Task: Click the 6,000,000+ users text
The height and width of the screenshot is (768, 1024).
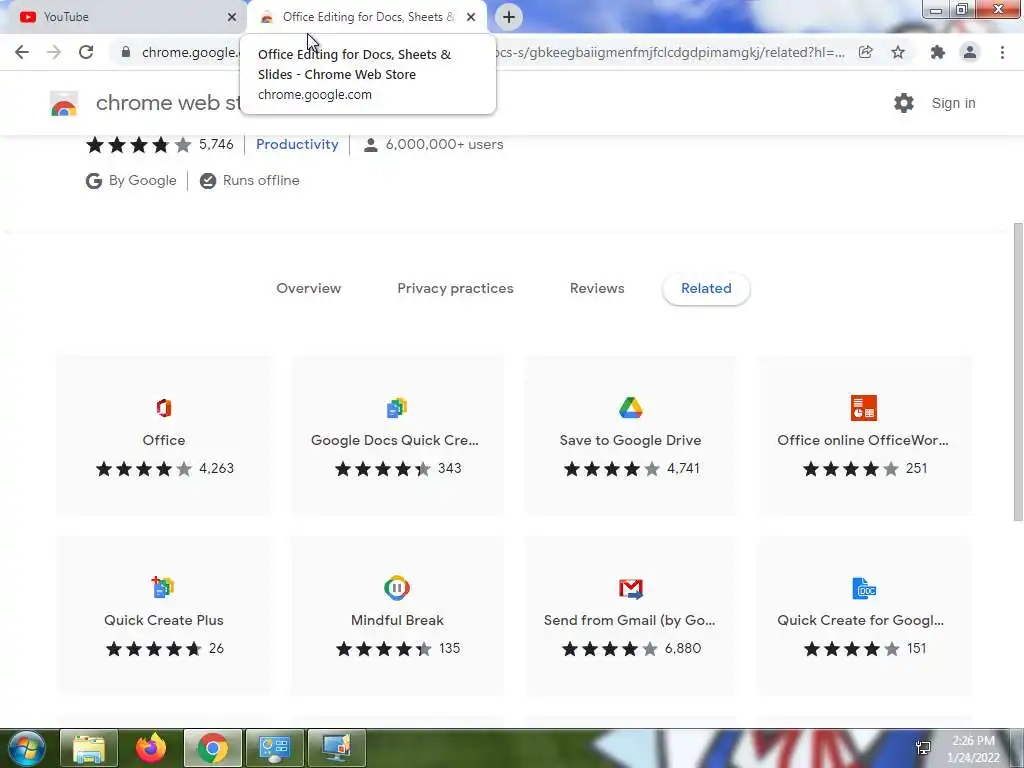Action: (444, 144)
